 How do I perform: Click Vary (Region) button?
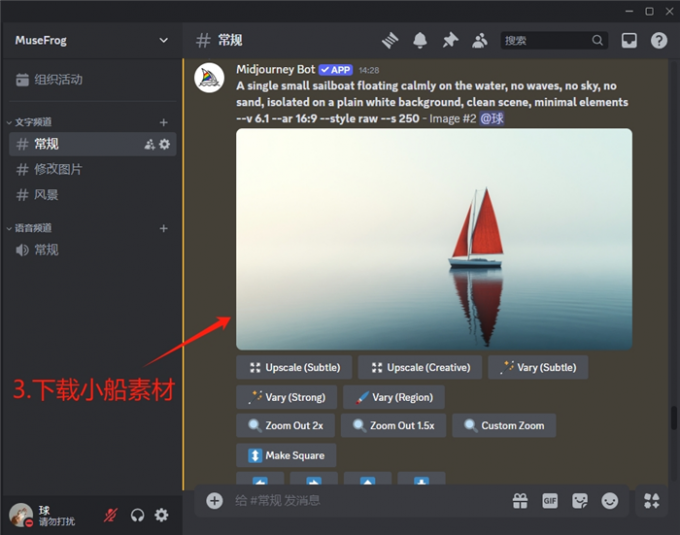[x=394, y=397]
